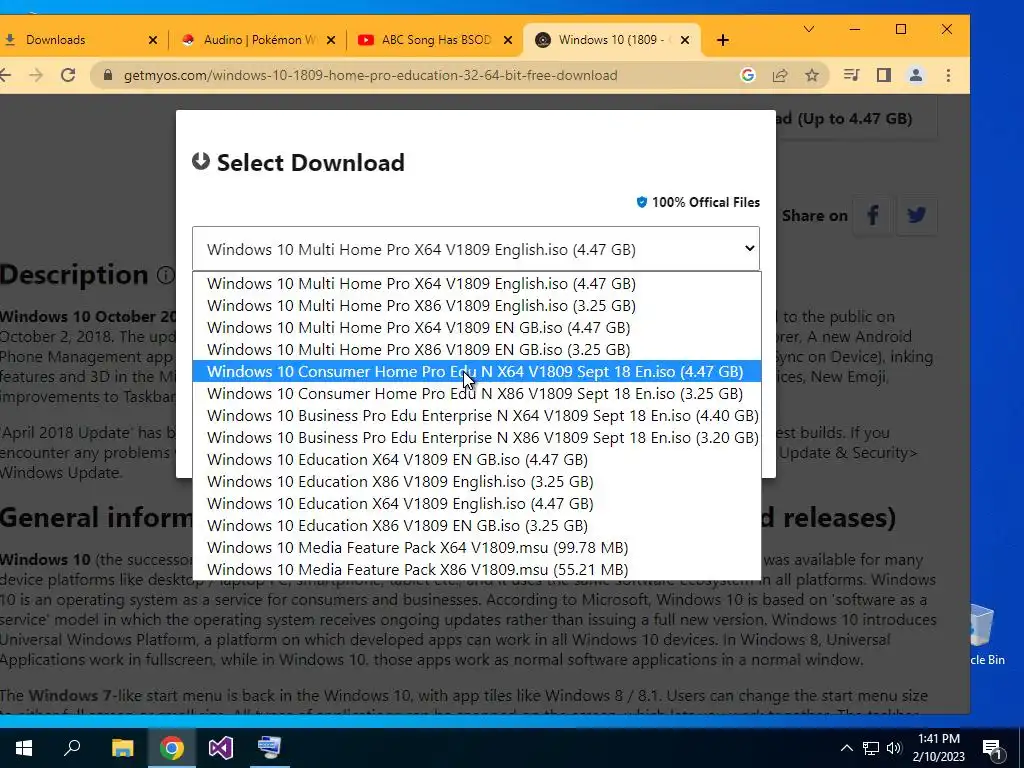Choose Multi Home Pro X86 V1809 English.iso option
The height and width of the screenshot is (768, 1024).
477,306
